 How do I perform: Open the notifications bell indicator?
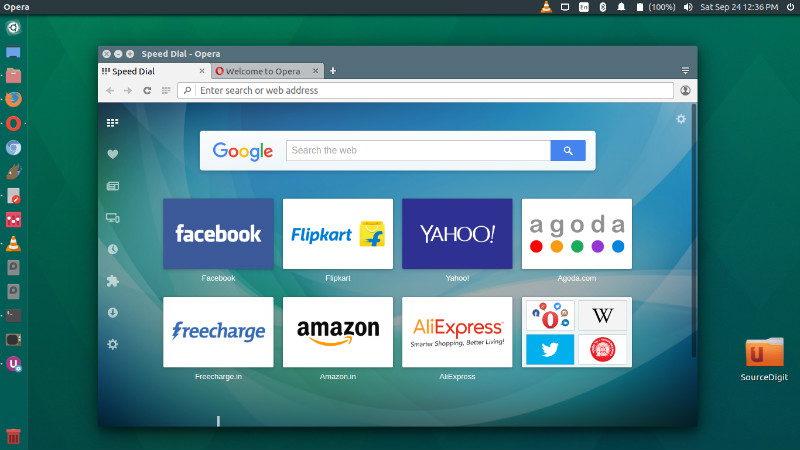tap(621, 7)
